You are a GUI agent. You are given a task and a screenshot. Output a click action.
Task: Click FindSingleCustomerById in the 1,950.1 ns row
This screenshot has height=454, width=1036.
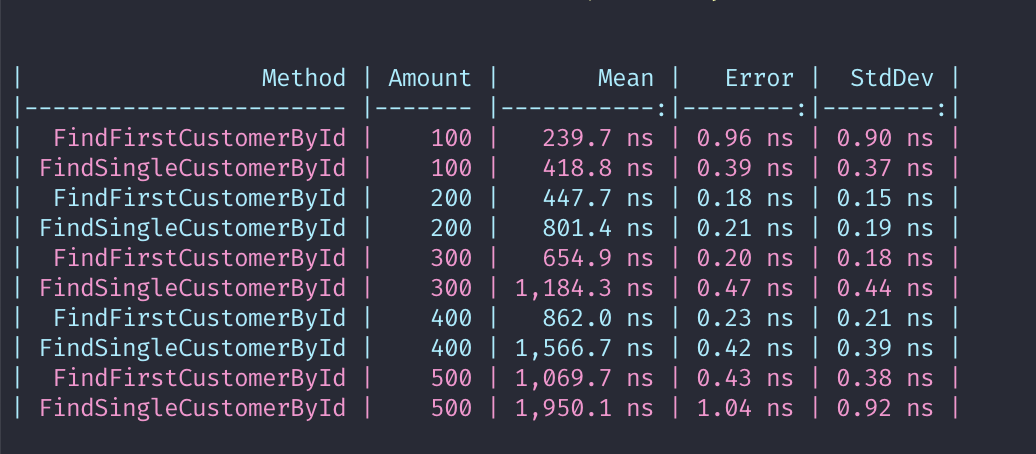point(192,408)
